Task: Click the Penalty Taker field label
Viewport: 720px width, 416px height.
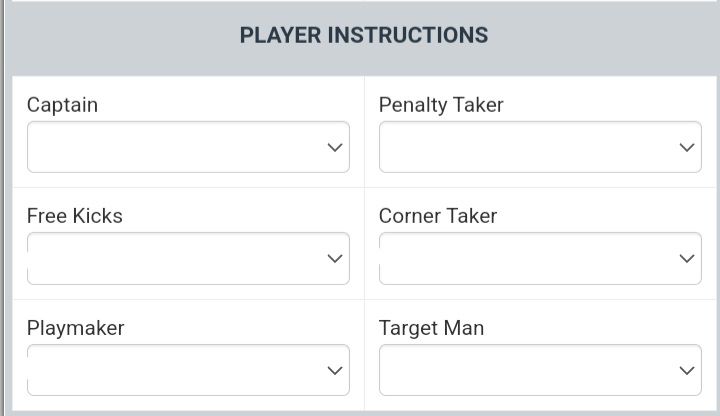Action: click(x=441, y=105)
